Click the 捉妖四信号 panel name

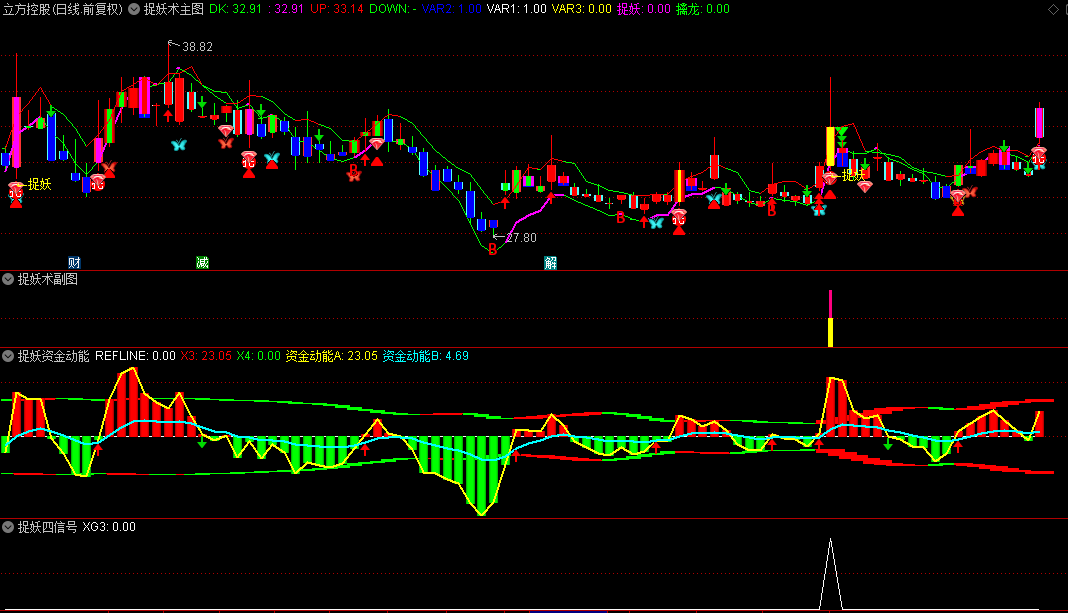48,527
